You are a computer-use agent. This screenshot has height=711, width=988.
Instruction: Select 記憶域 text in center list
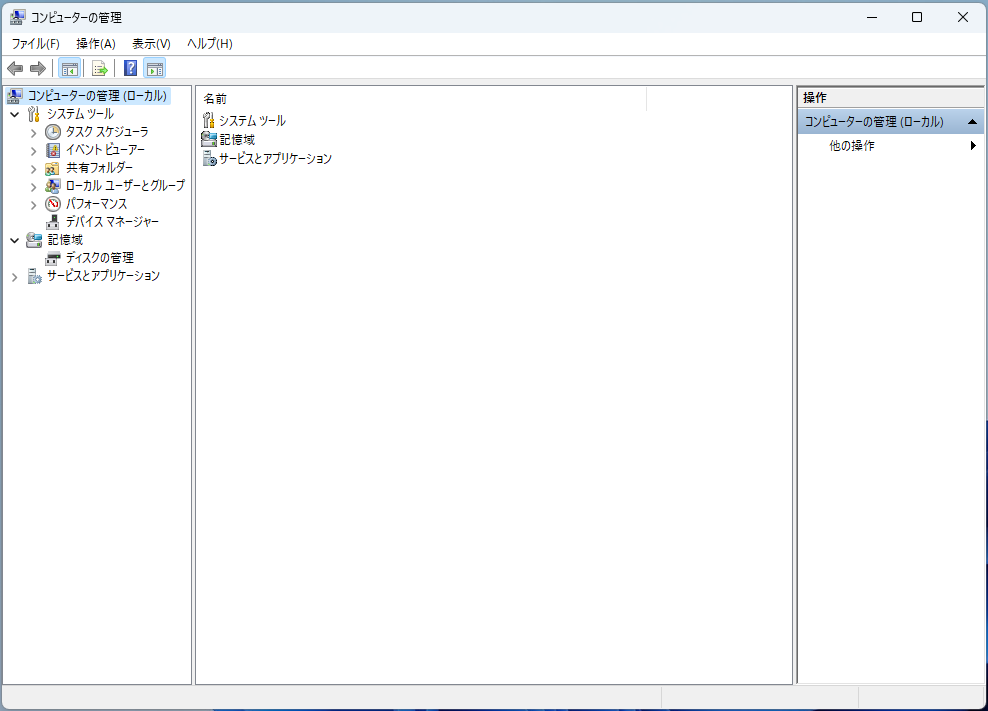pyautogui.click(x=237, y=139)
